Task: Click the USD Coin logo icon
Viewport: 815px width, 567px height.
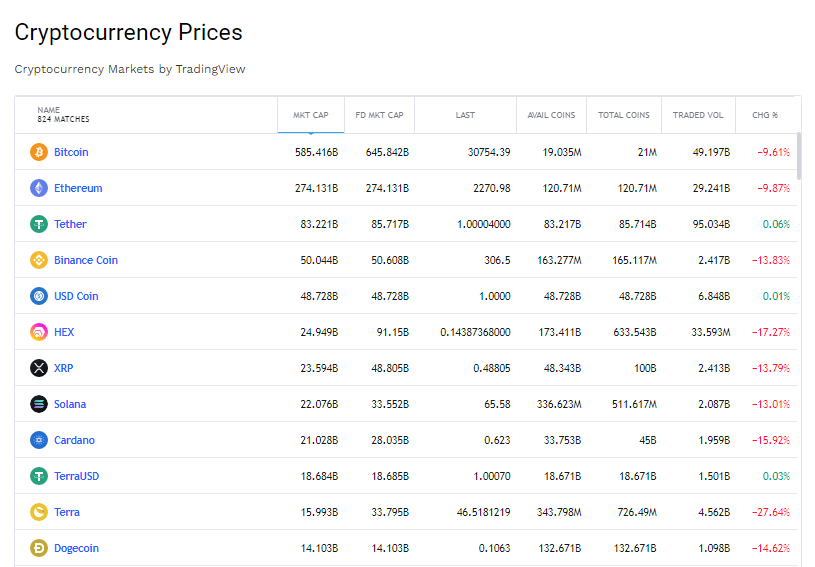Action: (39, 296)
